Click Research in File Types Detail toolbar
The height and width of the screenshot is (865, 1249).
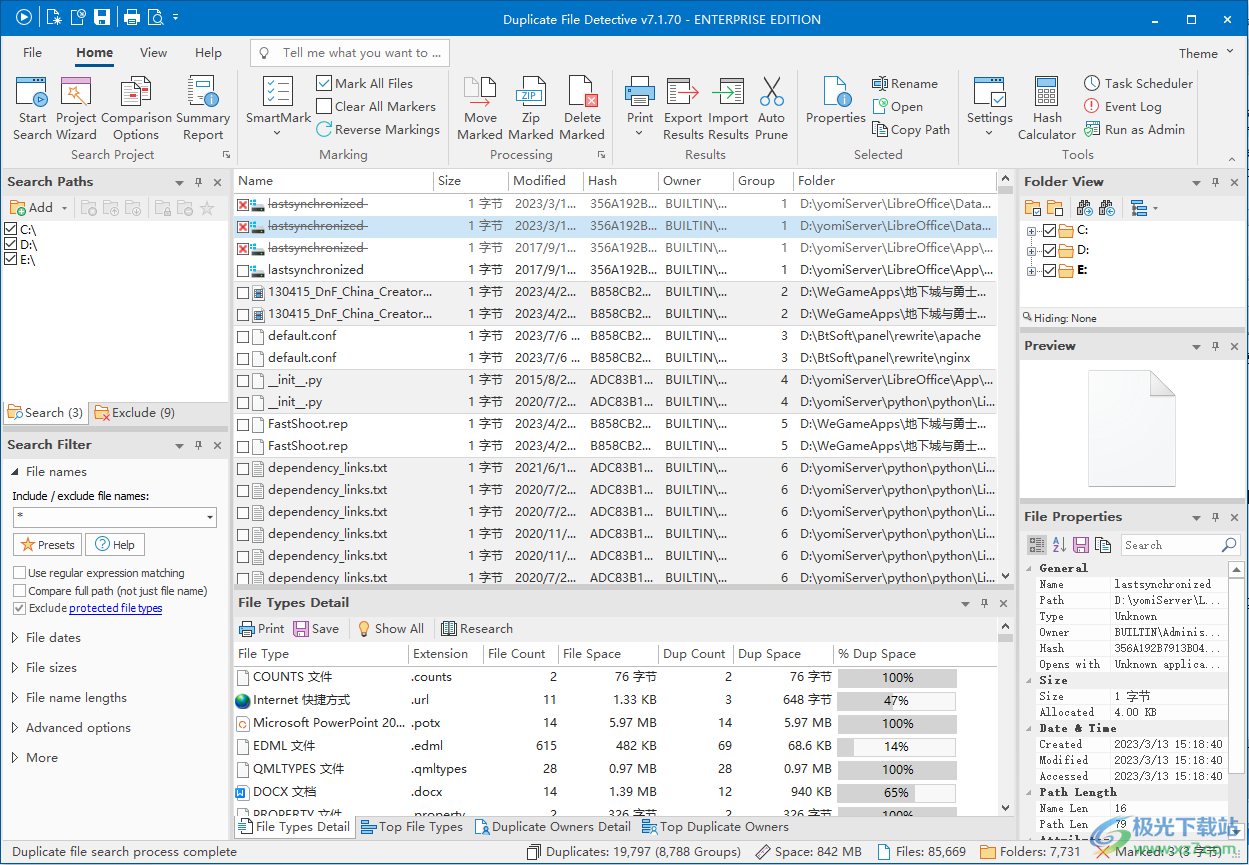477,628
